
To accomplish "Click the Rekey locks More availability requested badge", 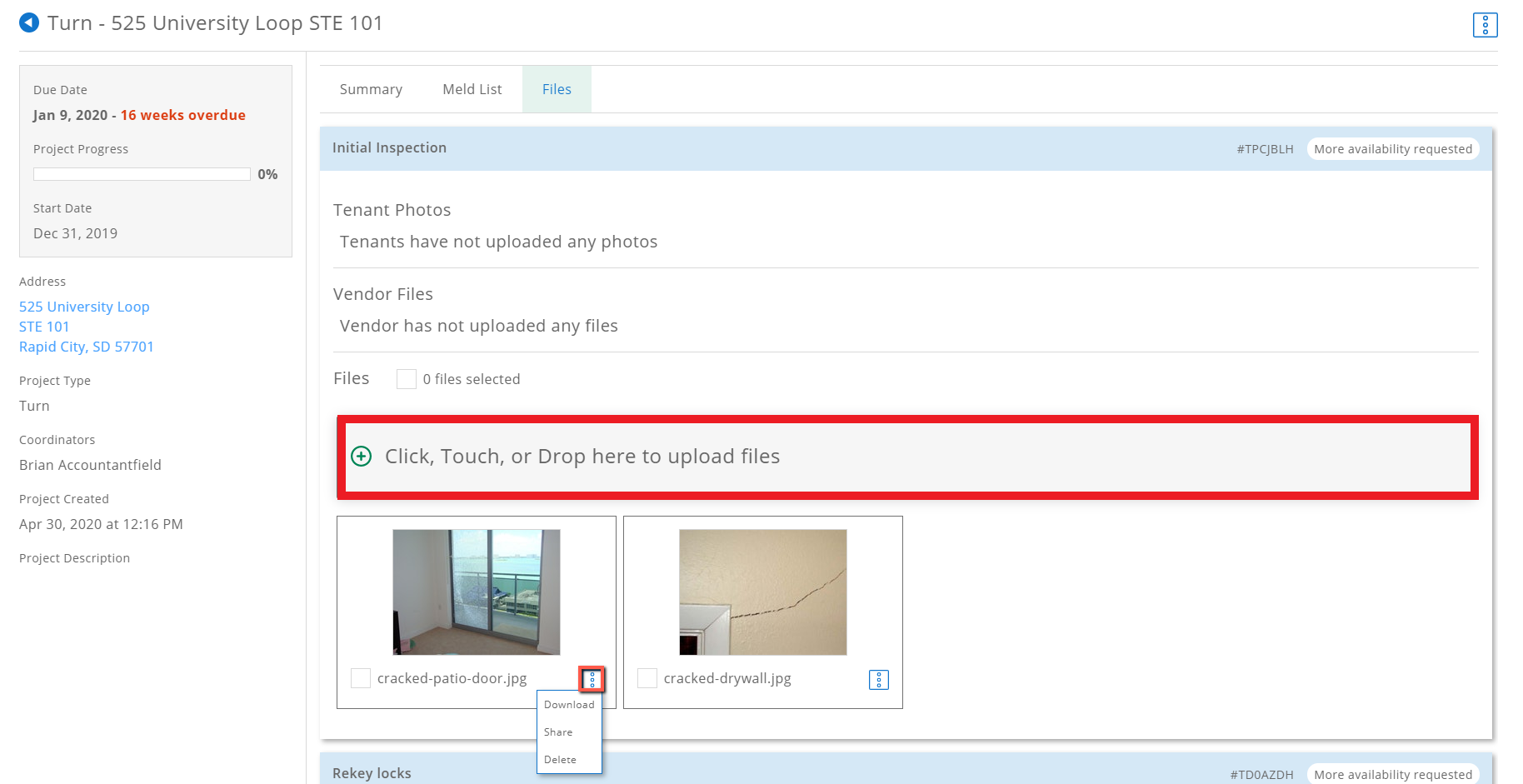I will 1393,774.
